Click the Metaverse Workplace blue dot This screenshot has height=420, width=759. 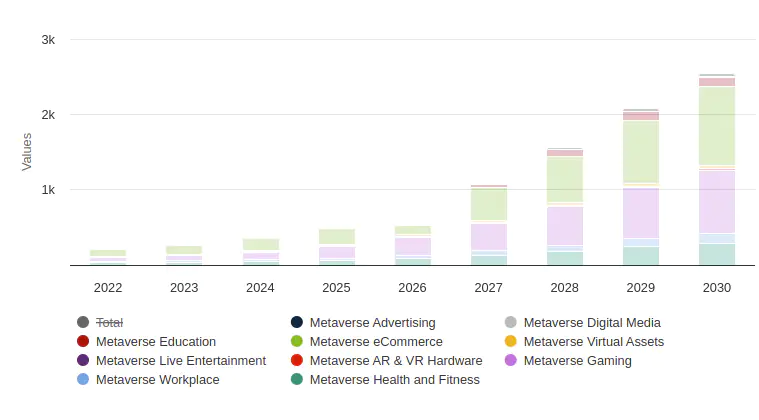click(83, 379)
